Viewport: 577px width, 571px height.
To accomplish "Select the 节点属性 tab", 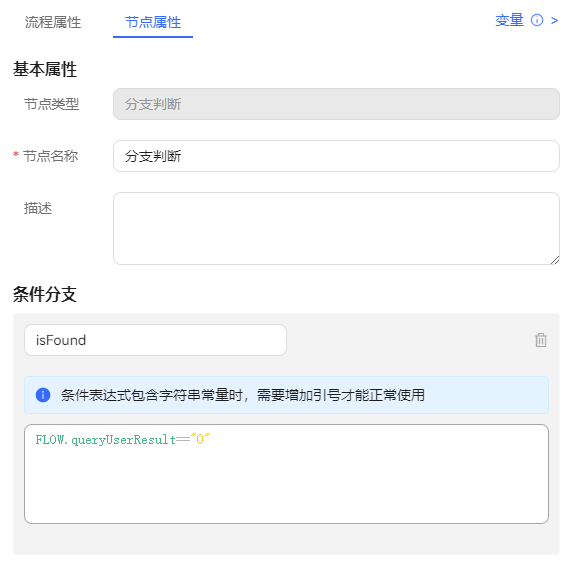I will tap(153, 22).
